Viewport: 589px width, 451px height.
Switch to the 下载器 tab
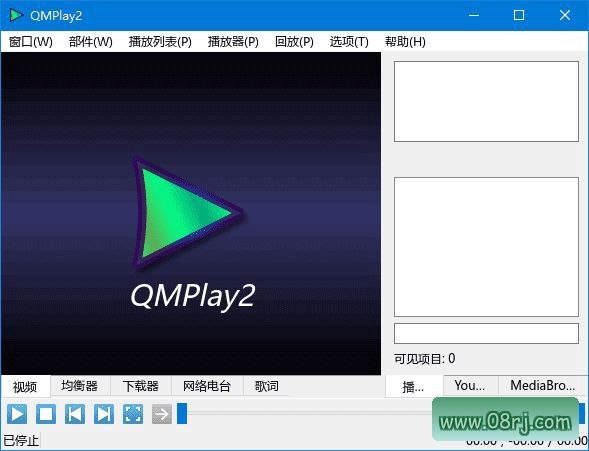click(141, 386)
